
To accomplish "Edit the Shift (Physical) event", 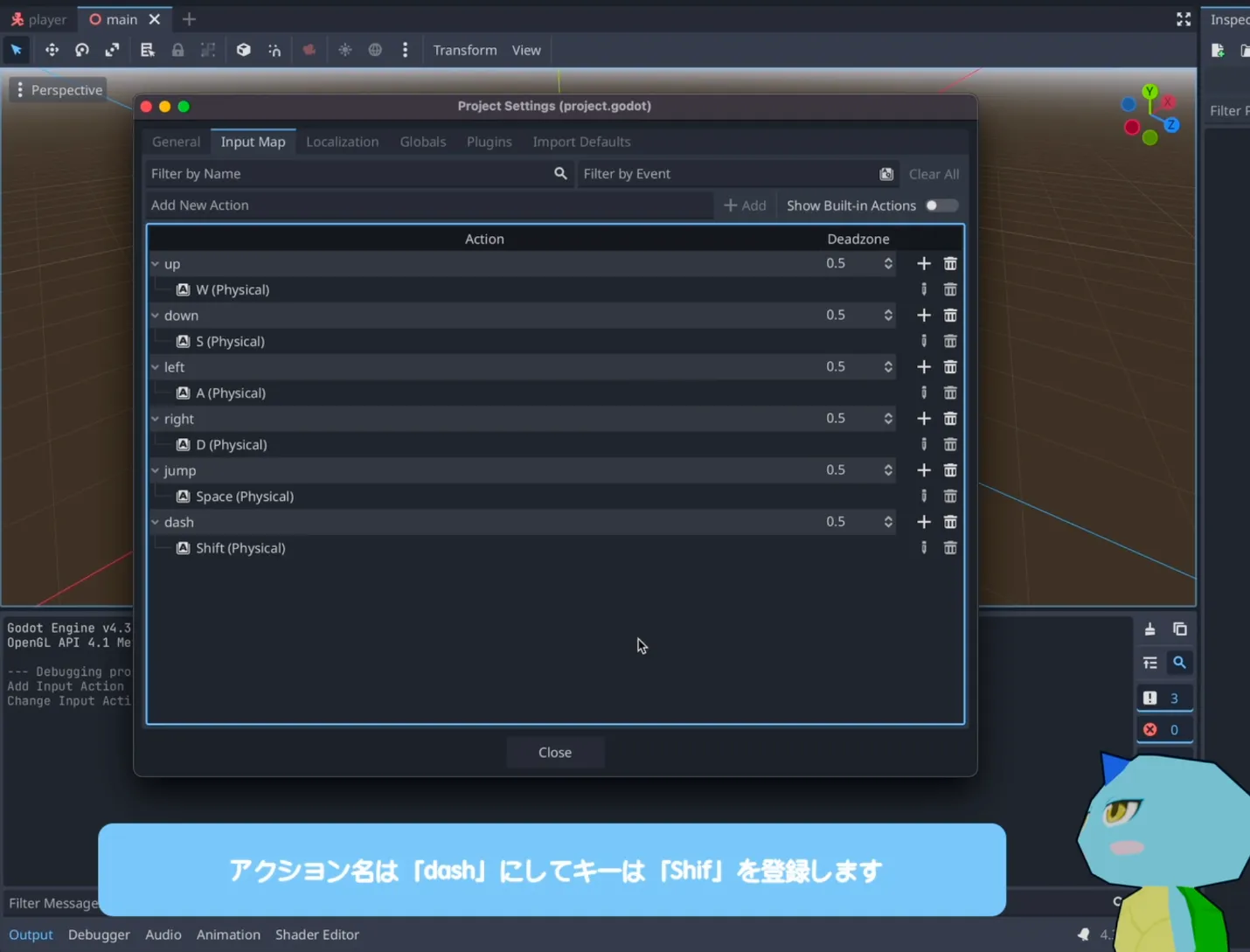I will (x=923, y=548).
